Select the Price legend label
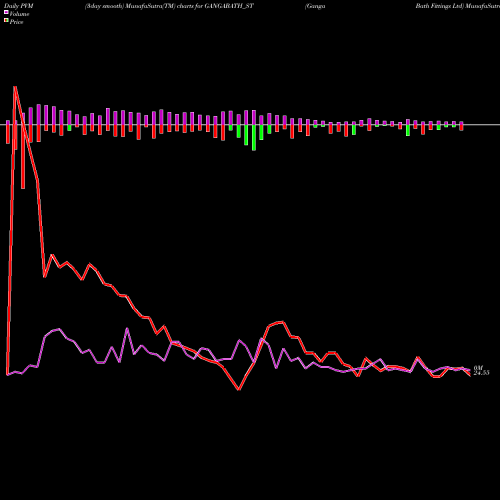The width and height of the screenshot is (500, 500). [16, 22]
